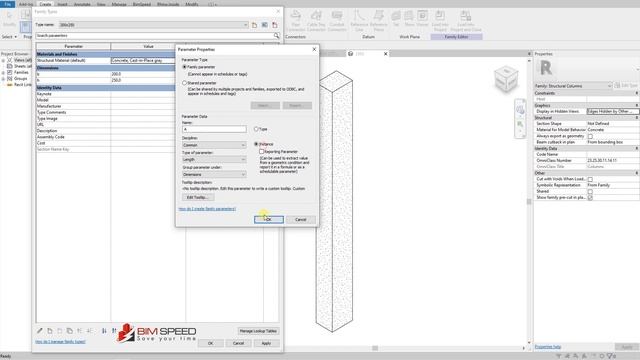Click the Sort parameters descending icon

tap(114, 331)
